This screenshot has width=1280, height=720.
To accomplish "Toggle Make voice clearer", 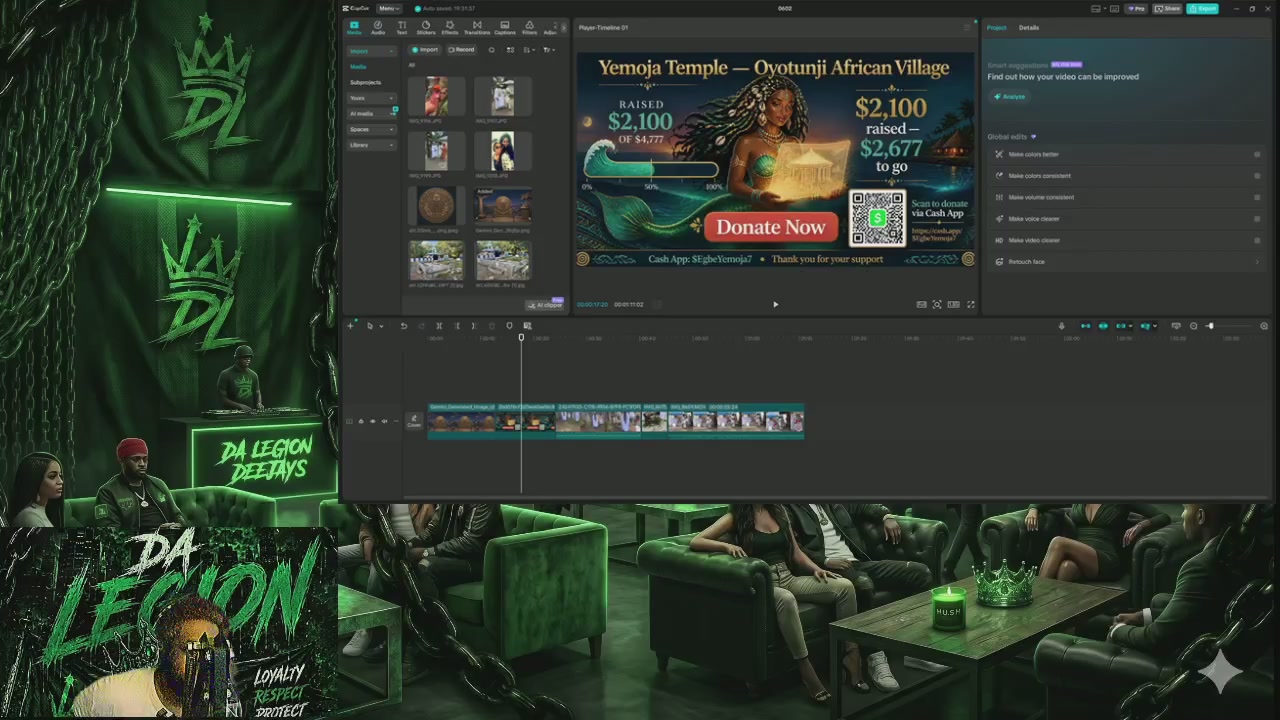I will pyautogui.click(x=1257, y=219).
